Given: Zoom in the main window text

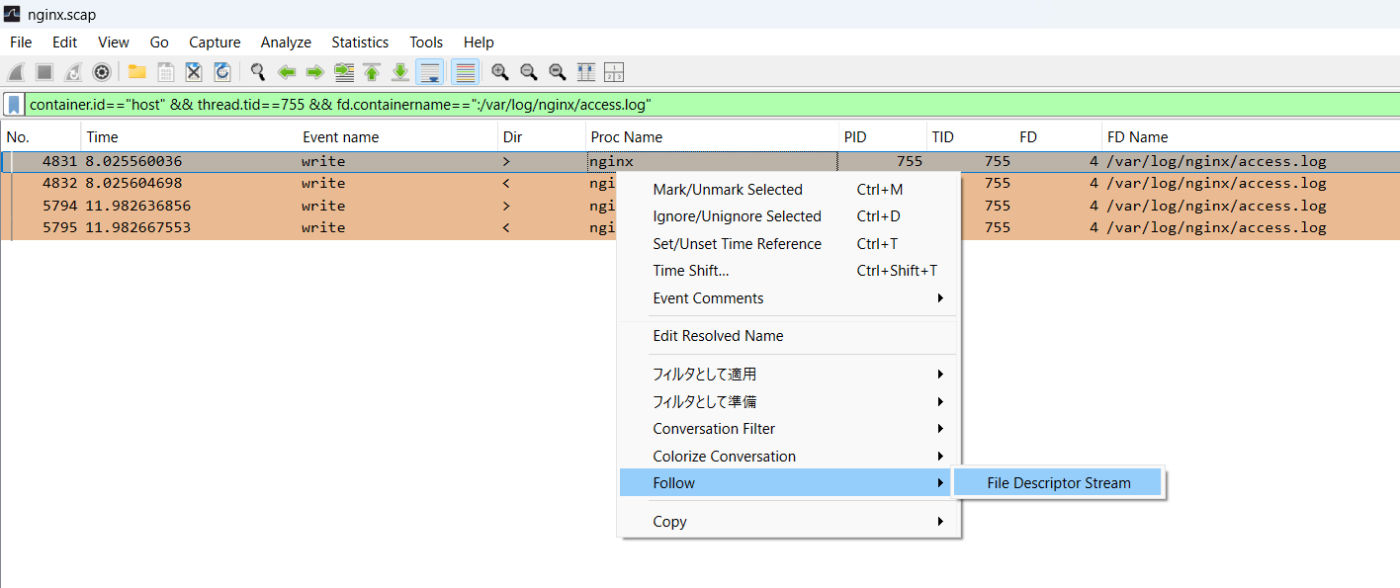Looking at the screenshot, I should click(x=500, y=72).
